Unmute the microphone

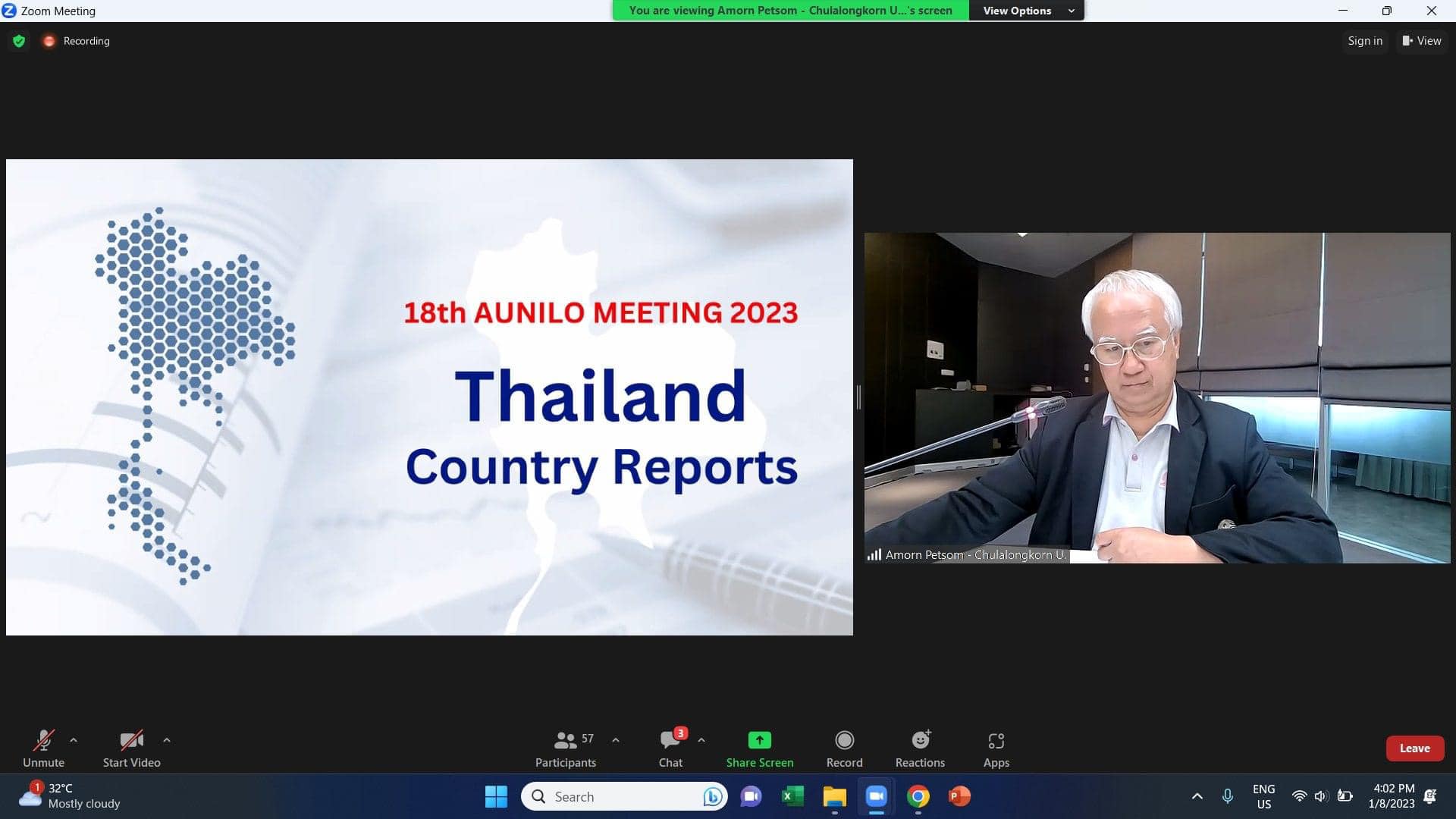[43, 740]
